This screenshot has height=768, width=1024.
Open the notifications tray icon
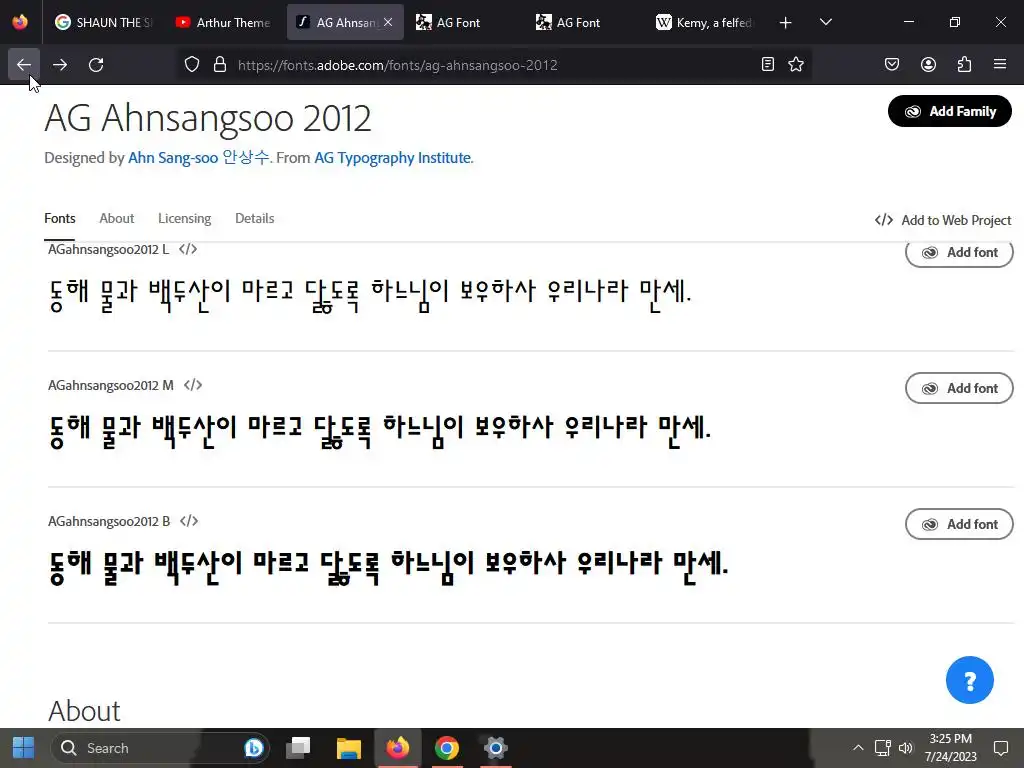click(1000, 748)
